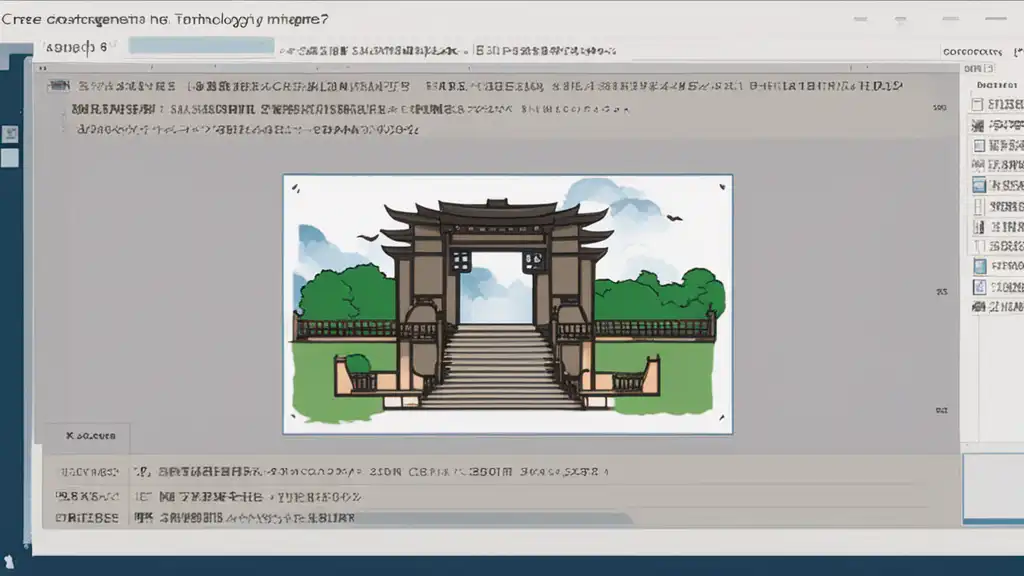
Task: Click the blue document icon in right panel's tenth row
Action: click(x=980, y=287)
